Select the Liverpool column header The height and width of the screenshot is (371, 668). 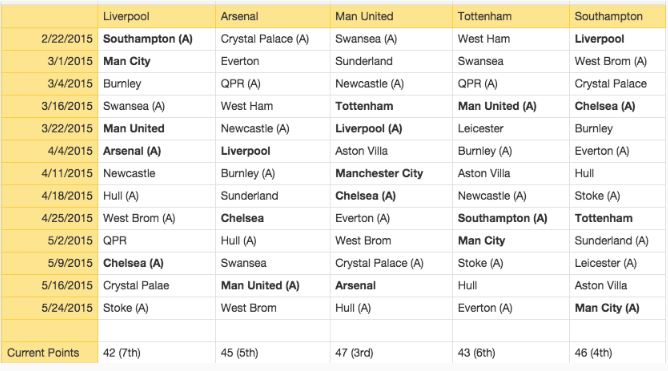coord(157,17)
